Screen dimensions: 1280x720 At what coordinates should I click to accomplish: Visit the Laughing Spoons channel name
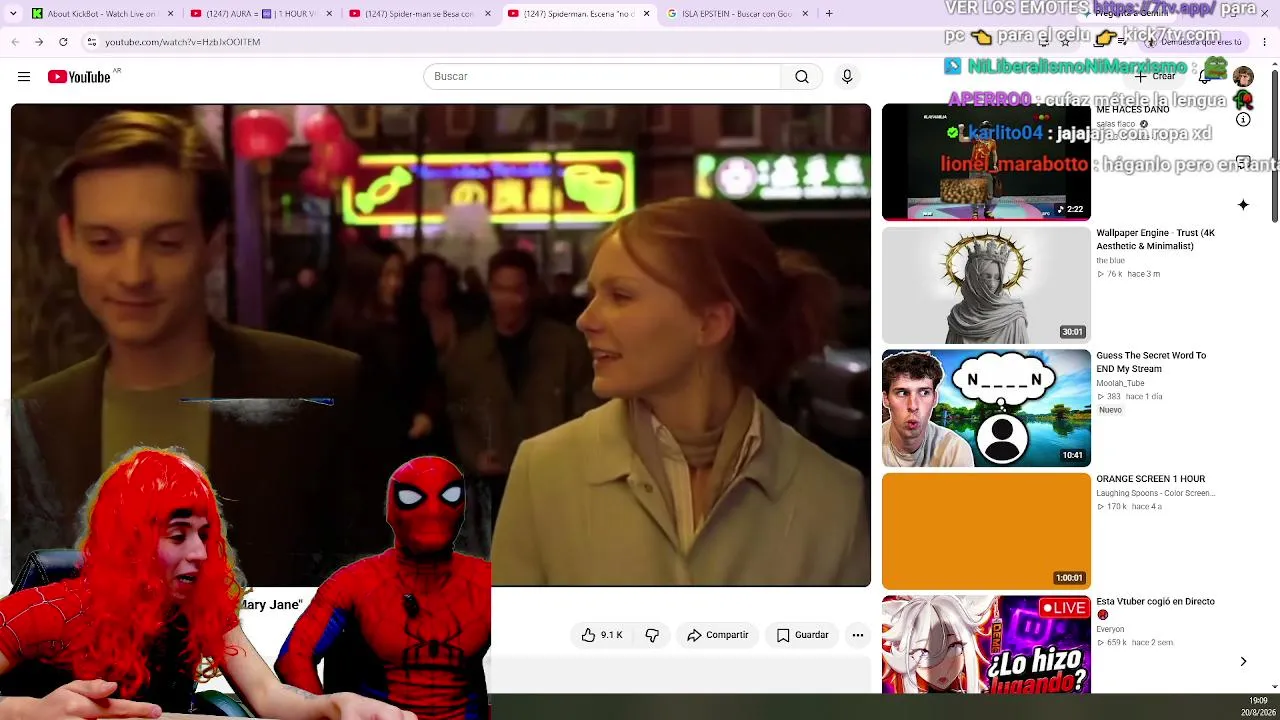coord(1155,493)
